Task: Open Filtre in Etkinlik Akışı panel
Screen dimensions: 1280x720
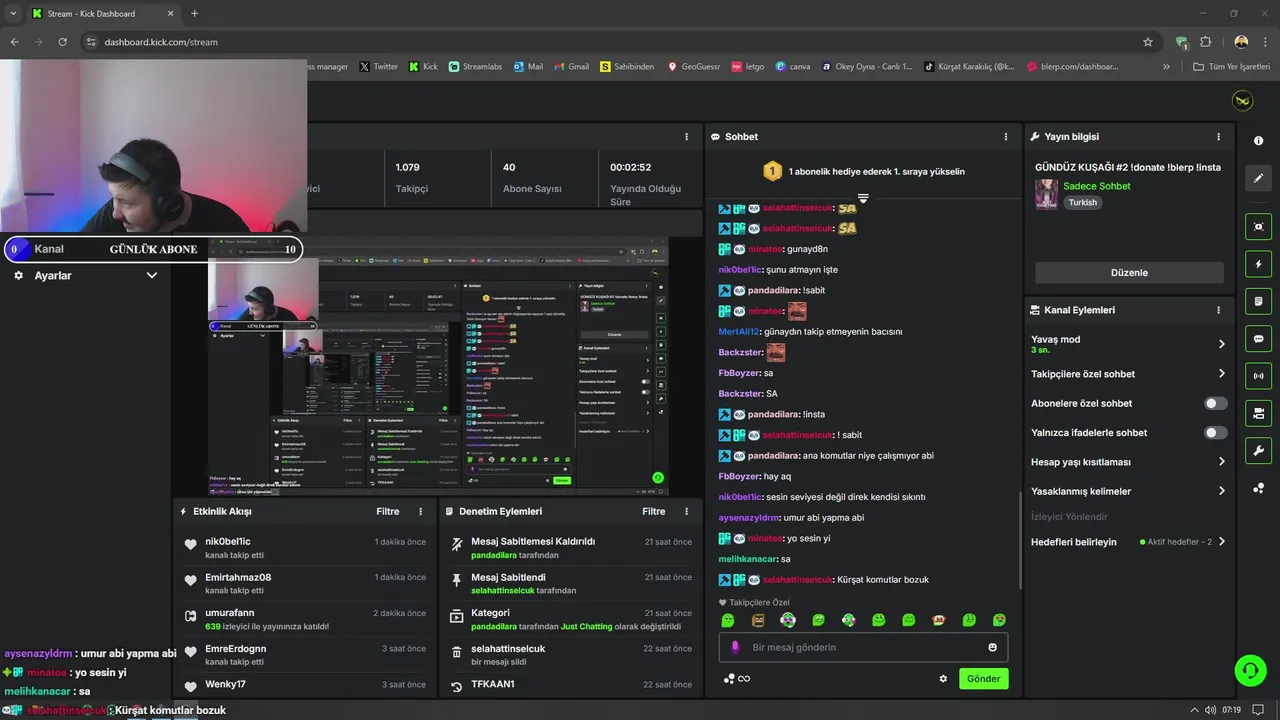Action: [388, 511]
